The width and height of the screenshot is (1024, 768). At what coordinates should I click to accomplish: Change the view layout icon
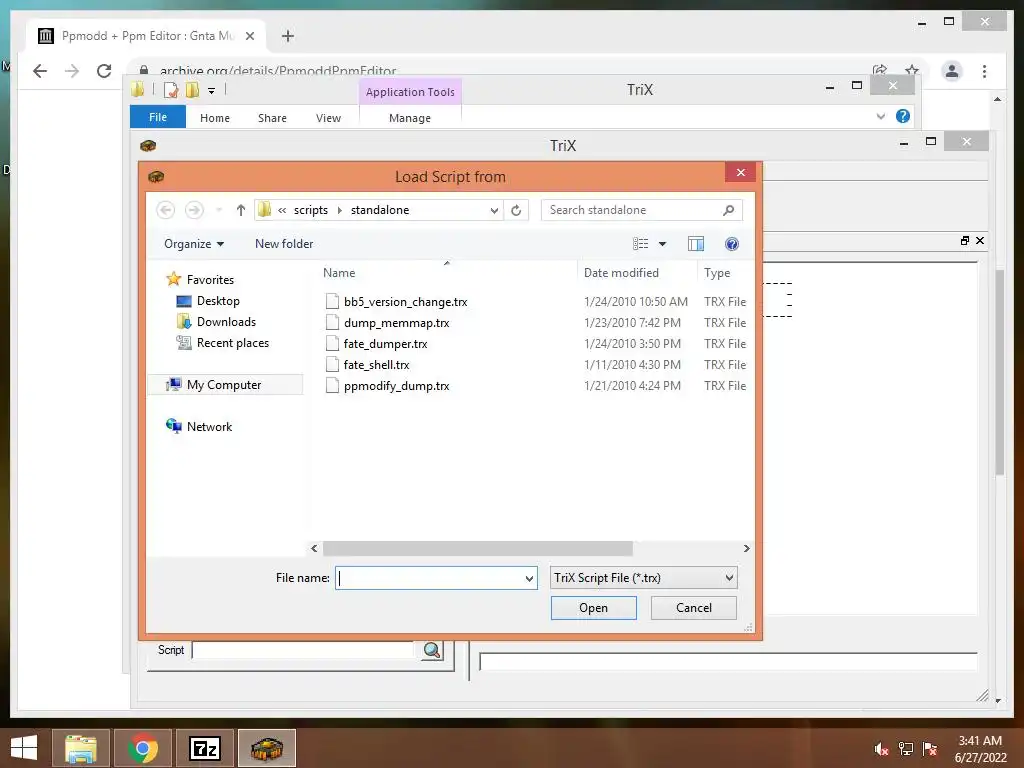pos(641,244)
